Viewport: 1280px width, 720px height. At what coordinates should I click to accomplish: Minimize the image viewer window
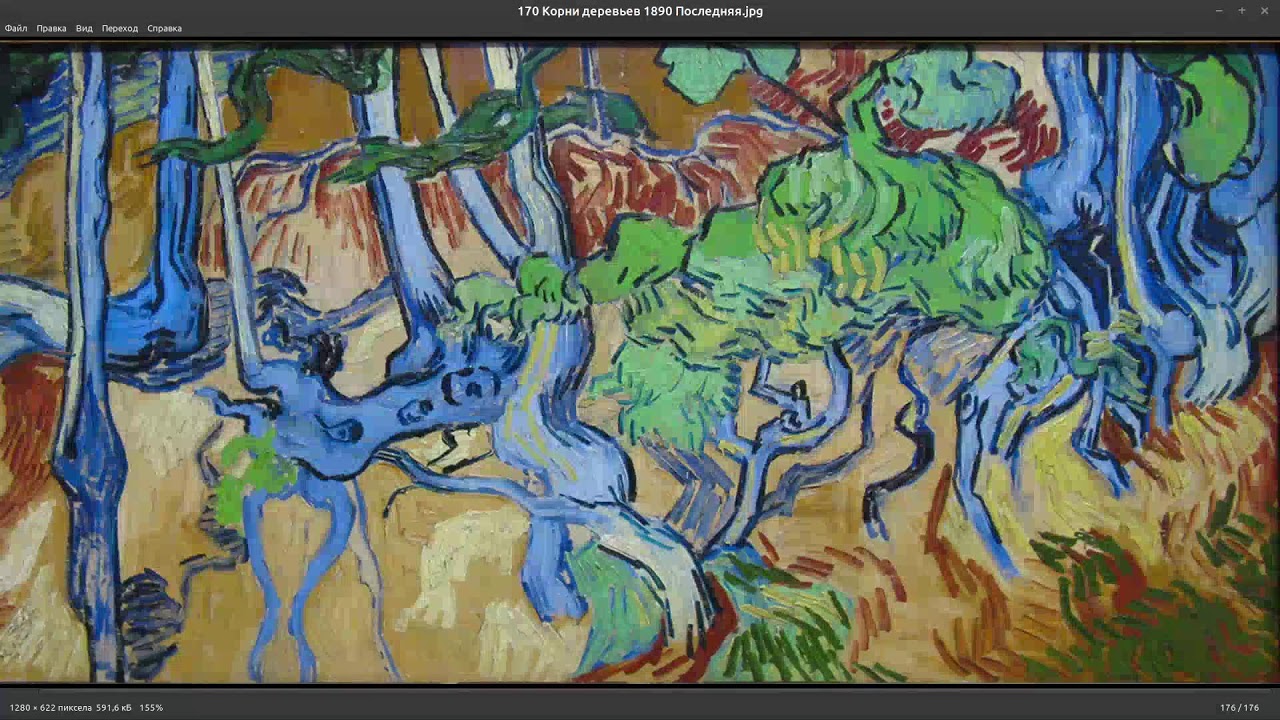coord(1219,11)
